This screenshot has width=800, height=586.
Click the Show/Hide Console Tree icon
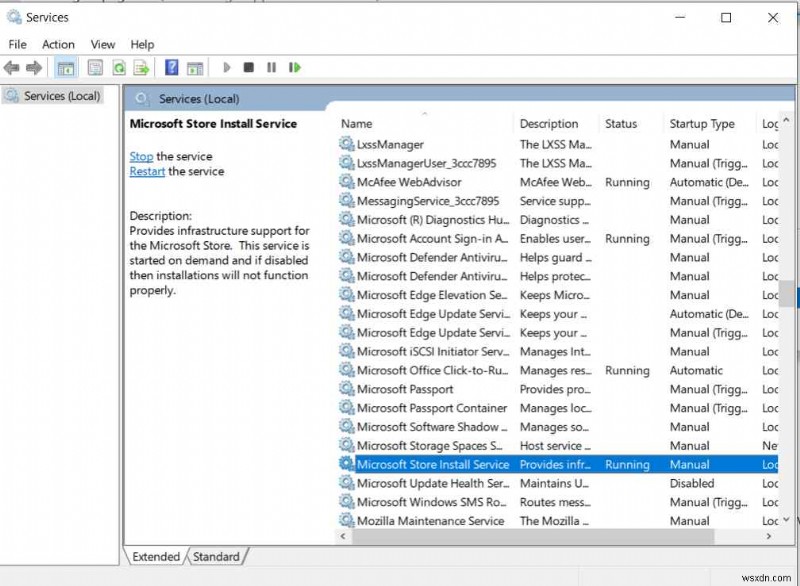tap(64, 67)
